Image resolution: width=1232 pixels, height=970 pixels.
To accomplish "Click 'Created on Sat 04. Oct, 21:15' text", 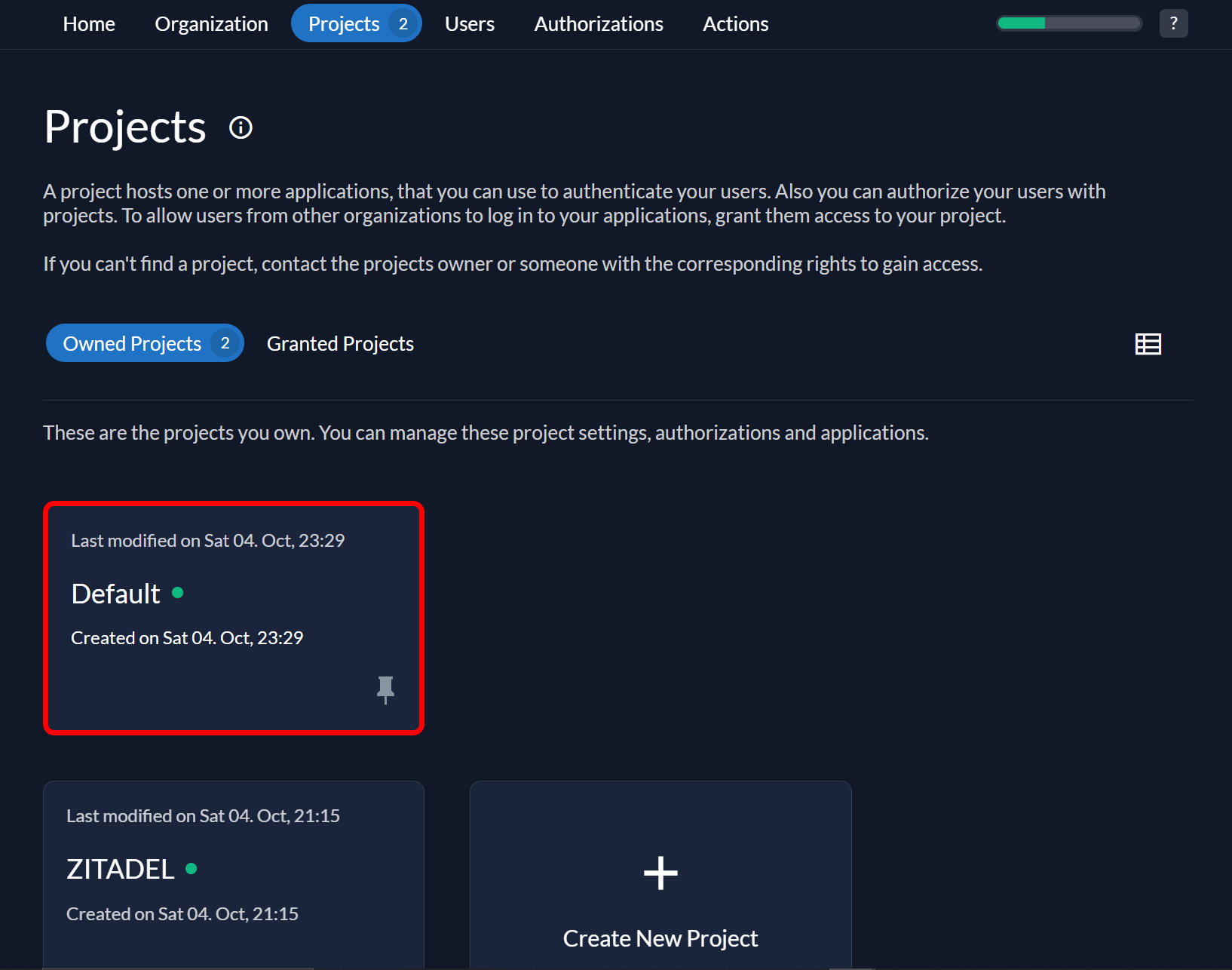I will [x=182, y=914].
